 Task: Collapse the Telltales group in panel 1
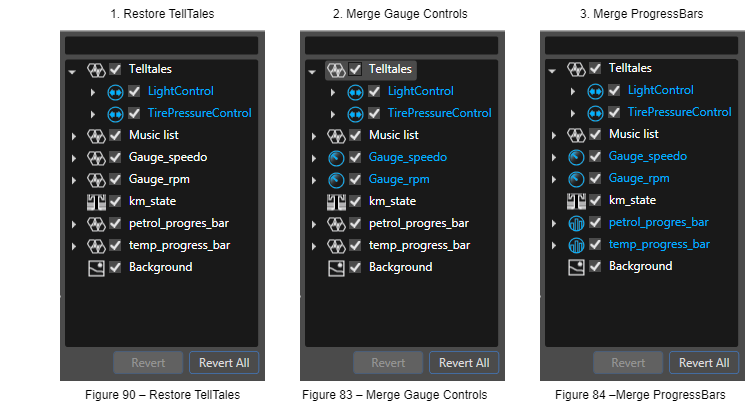click(x=72, y=72)
